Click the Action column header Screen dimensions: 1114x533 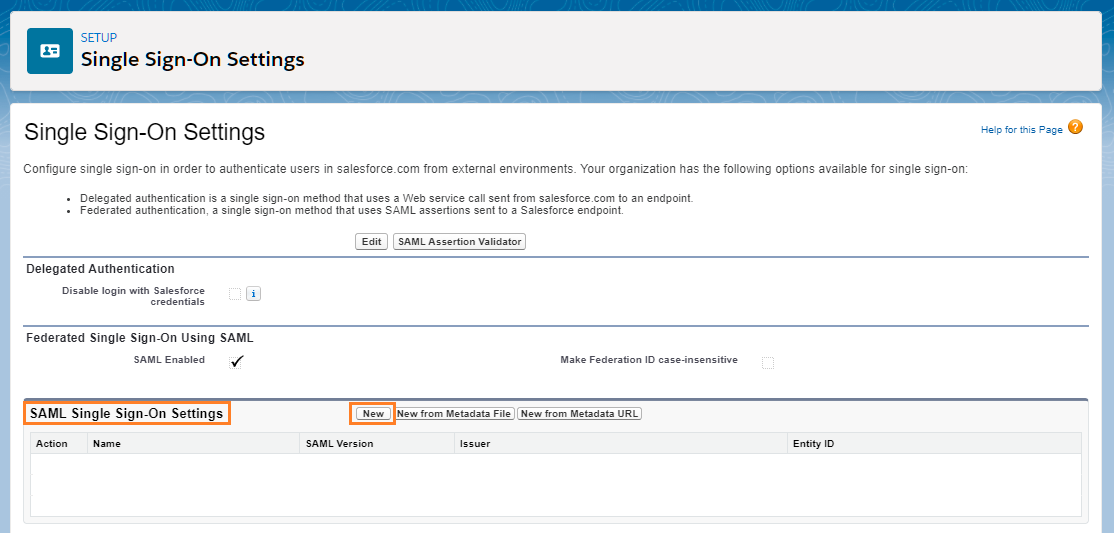click(52, 443)
